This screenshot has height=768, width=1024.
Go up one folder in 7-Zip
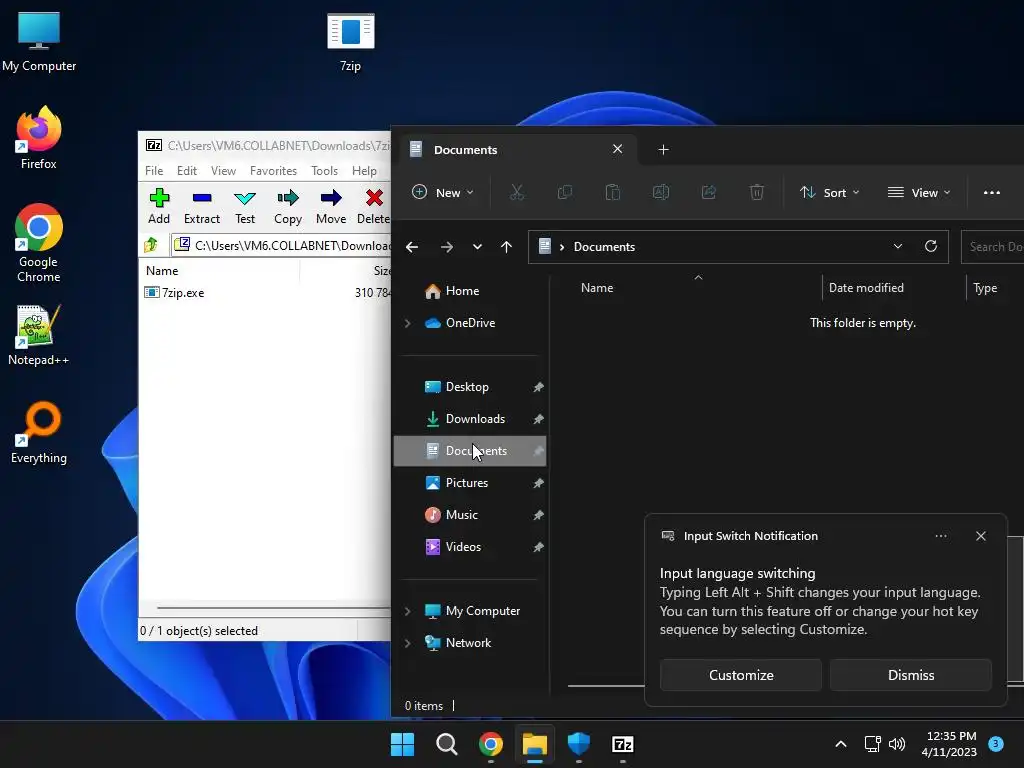click(x=152, y=246)
